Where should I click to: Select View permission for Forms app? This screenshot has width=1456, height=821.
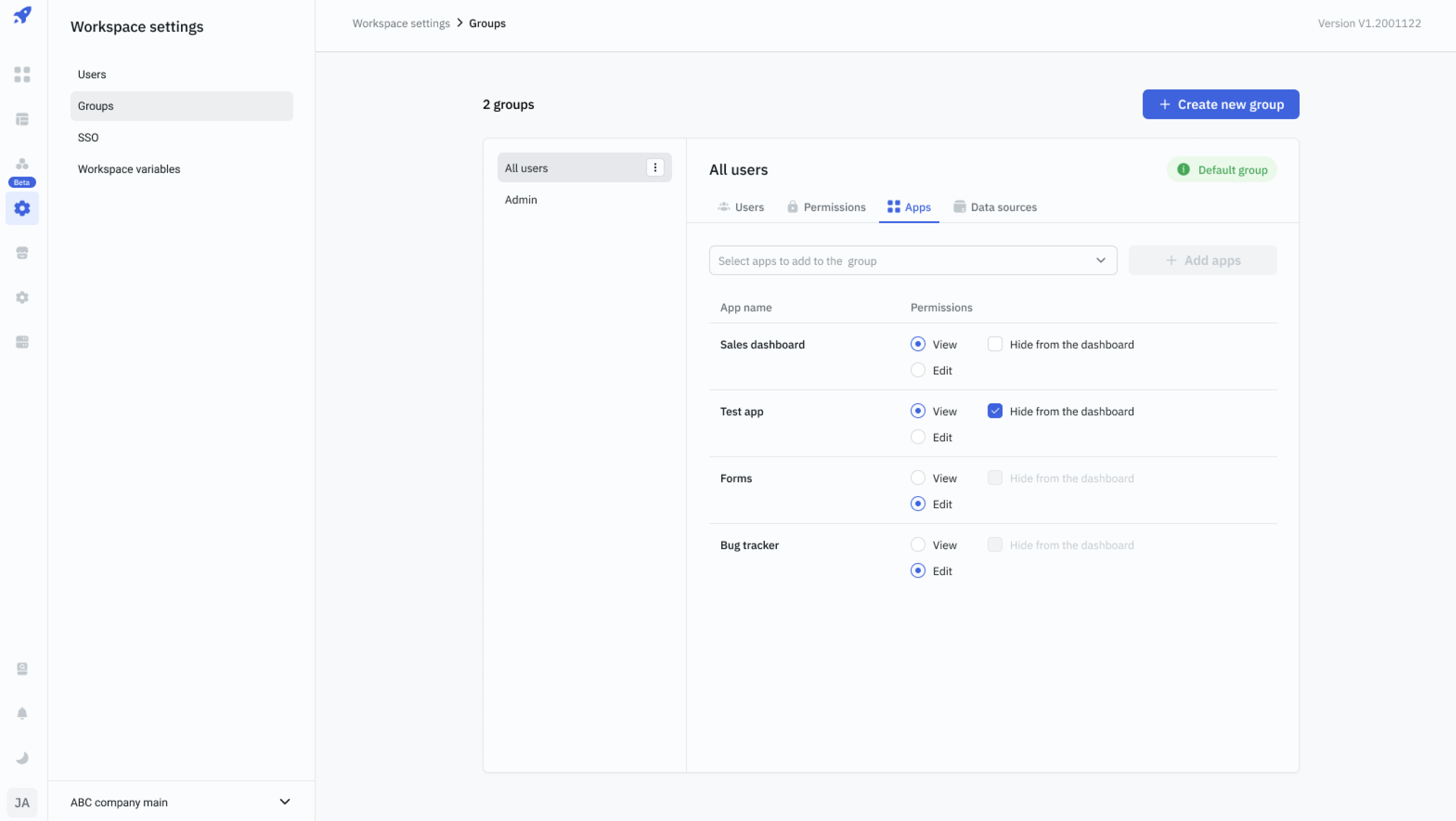click(918, 478)
